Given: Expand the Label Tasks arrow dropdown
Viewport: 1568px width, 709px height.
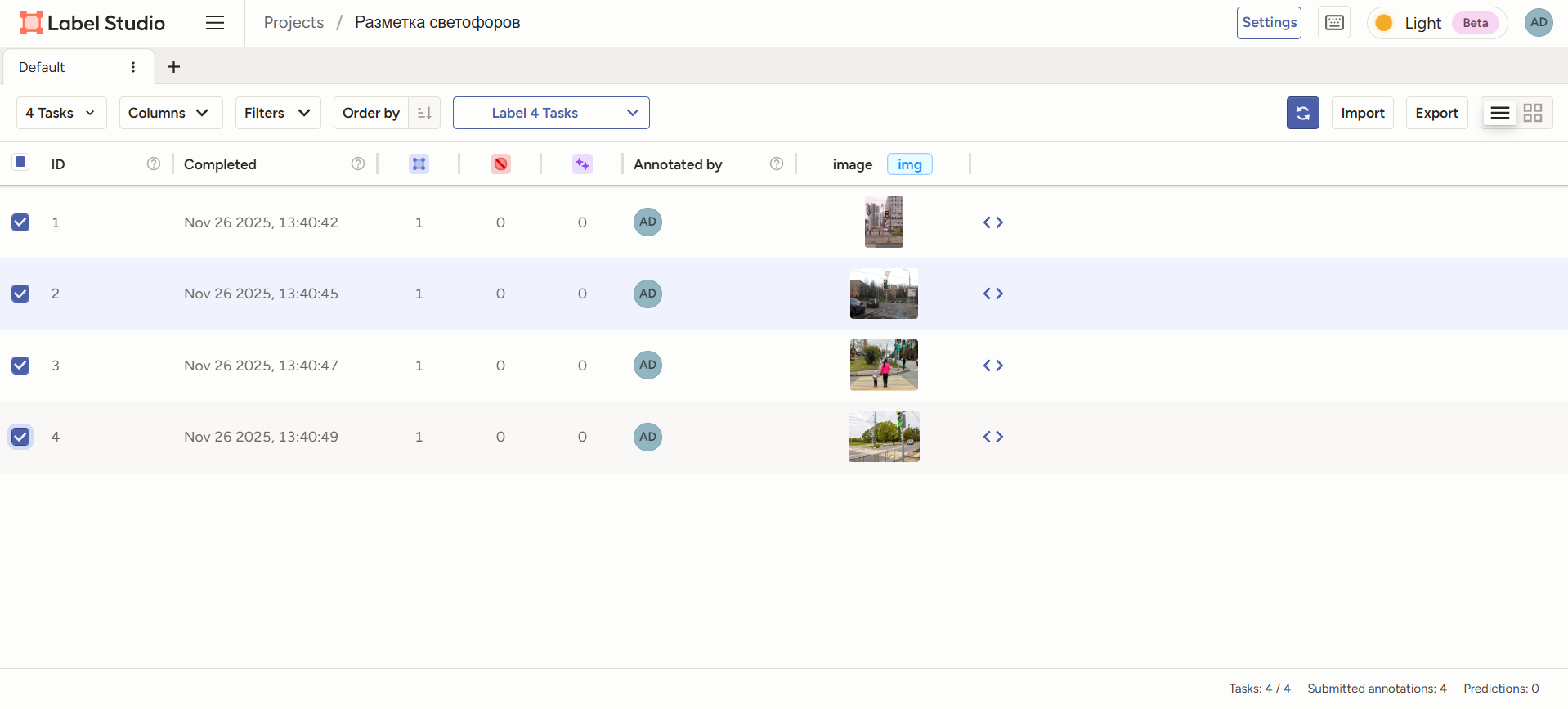Looking at the screenshot, I should (632, 113).
